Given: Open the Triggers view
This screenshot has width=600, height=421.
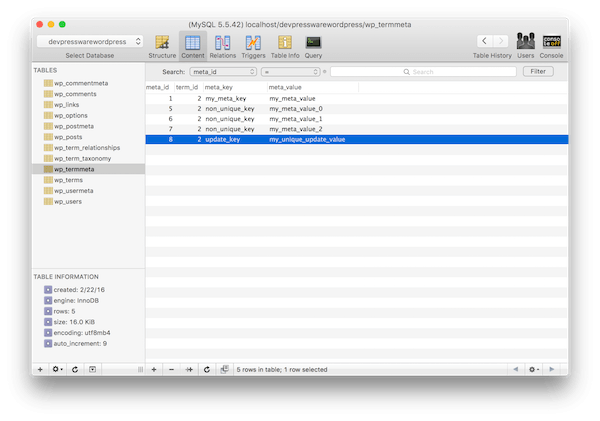Looking at the screenshot, I should 253,46.
